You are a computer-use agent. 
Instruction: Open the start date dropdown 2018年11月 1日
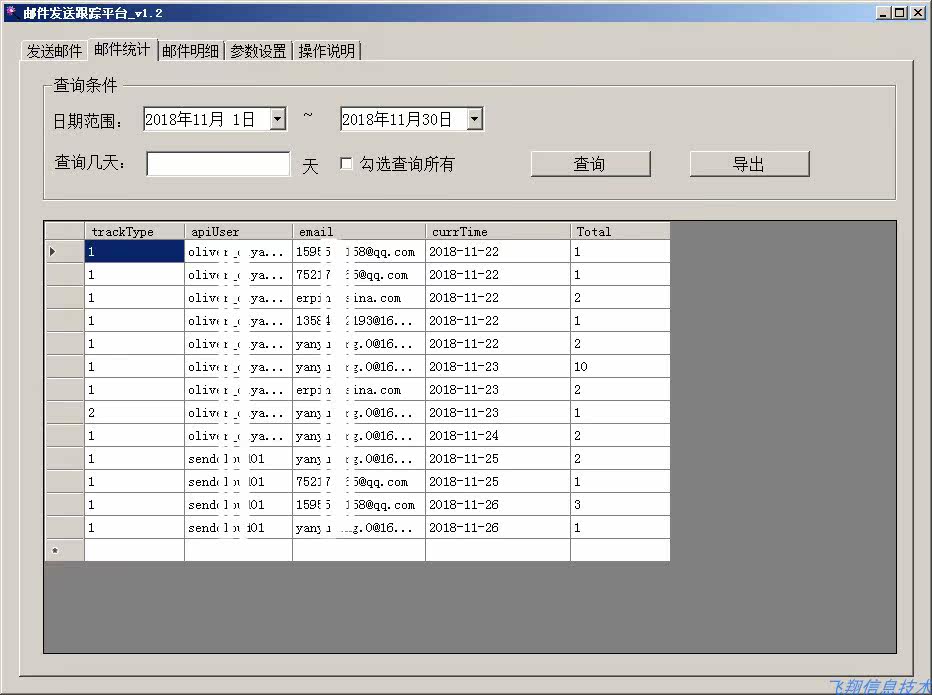click(x=278, y=119)
